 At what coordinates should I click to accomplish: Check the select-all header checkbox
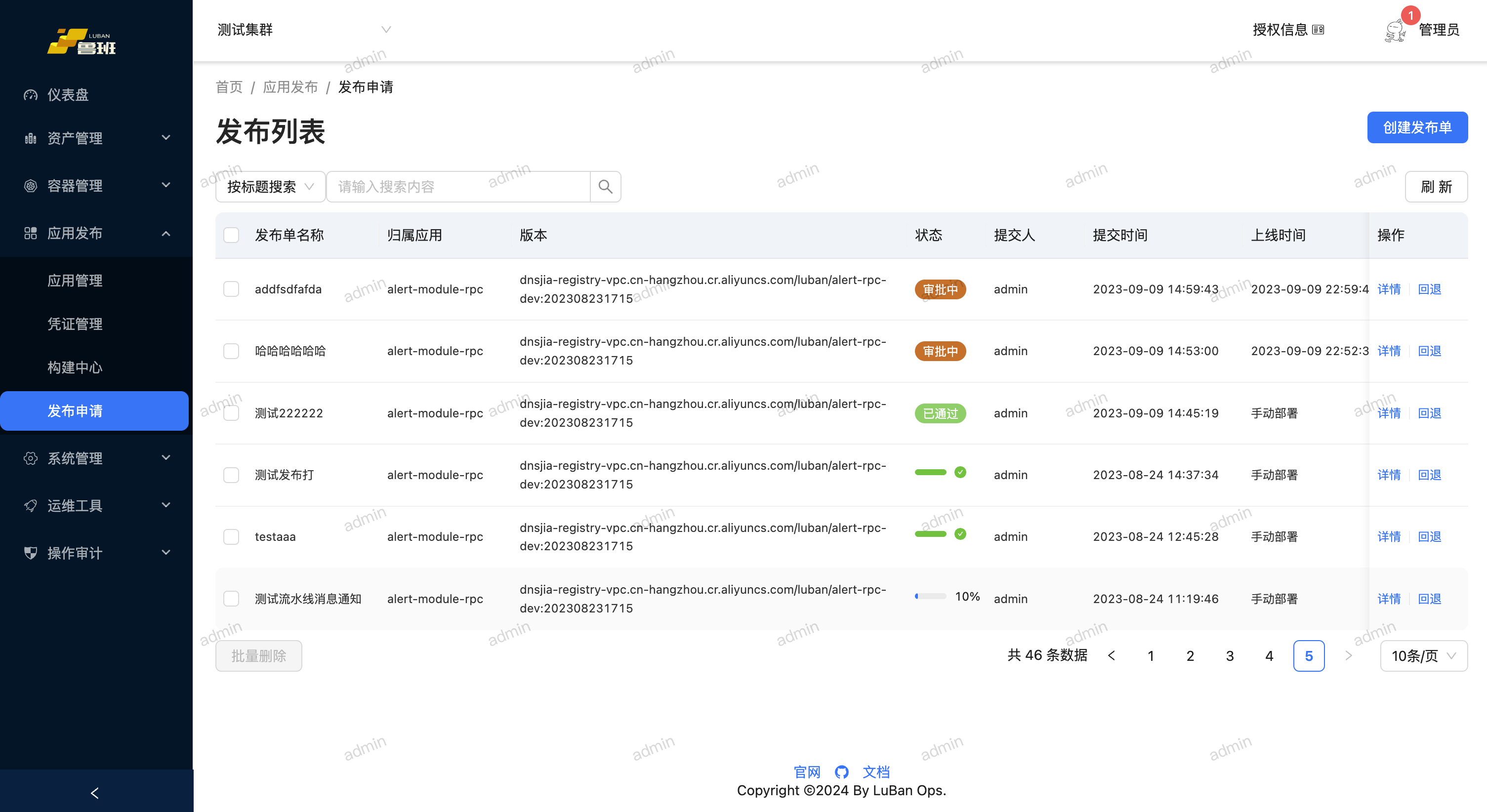[x=232, y=235]
